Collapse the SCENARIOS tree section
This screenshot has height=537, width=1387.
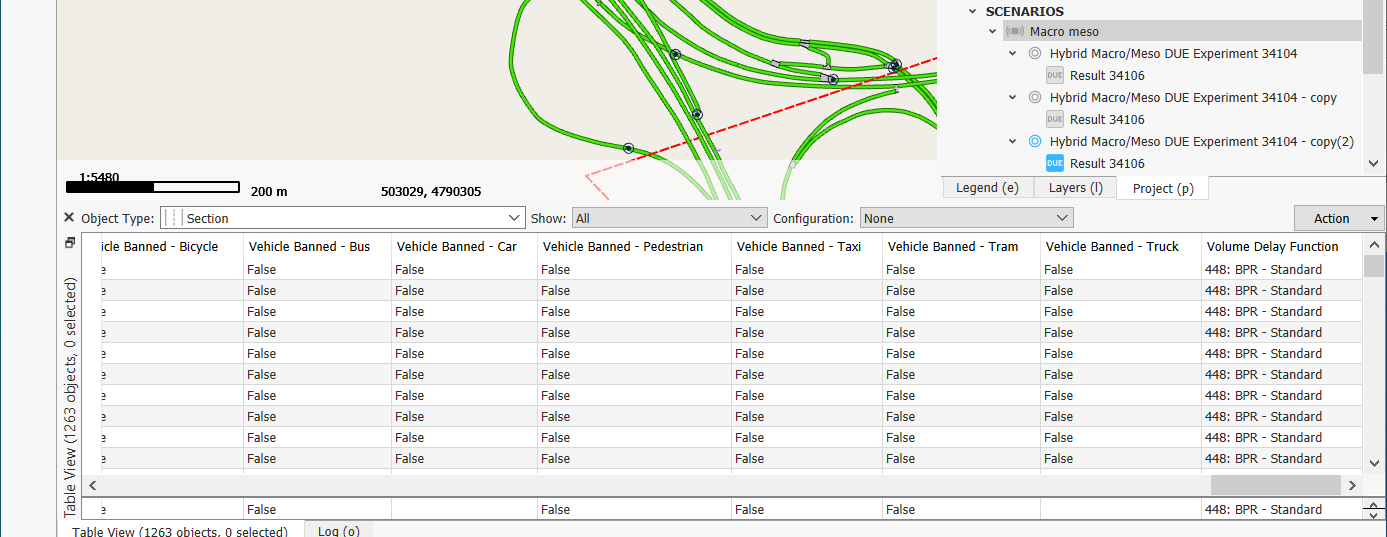972,11
